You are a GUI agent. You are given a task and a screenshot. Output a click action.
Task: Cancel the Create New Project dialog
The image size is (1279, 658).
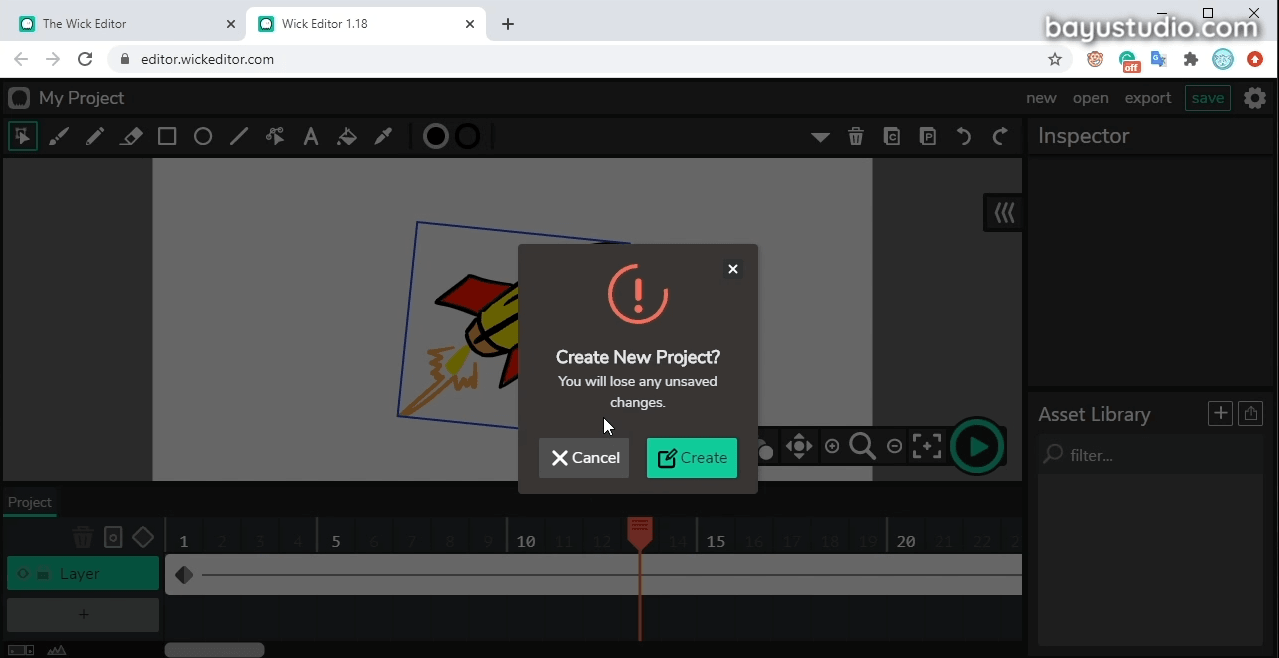click(584, 457)
